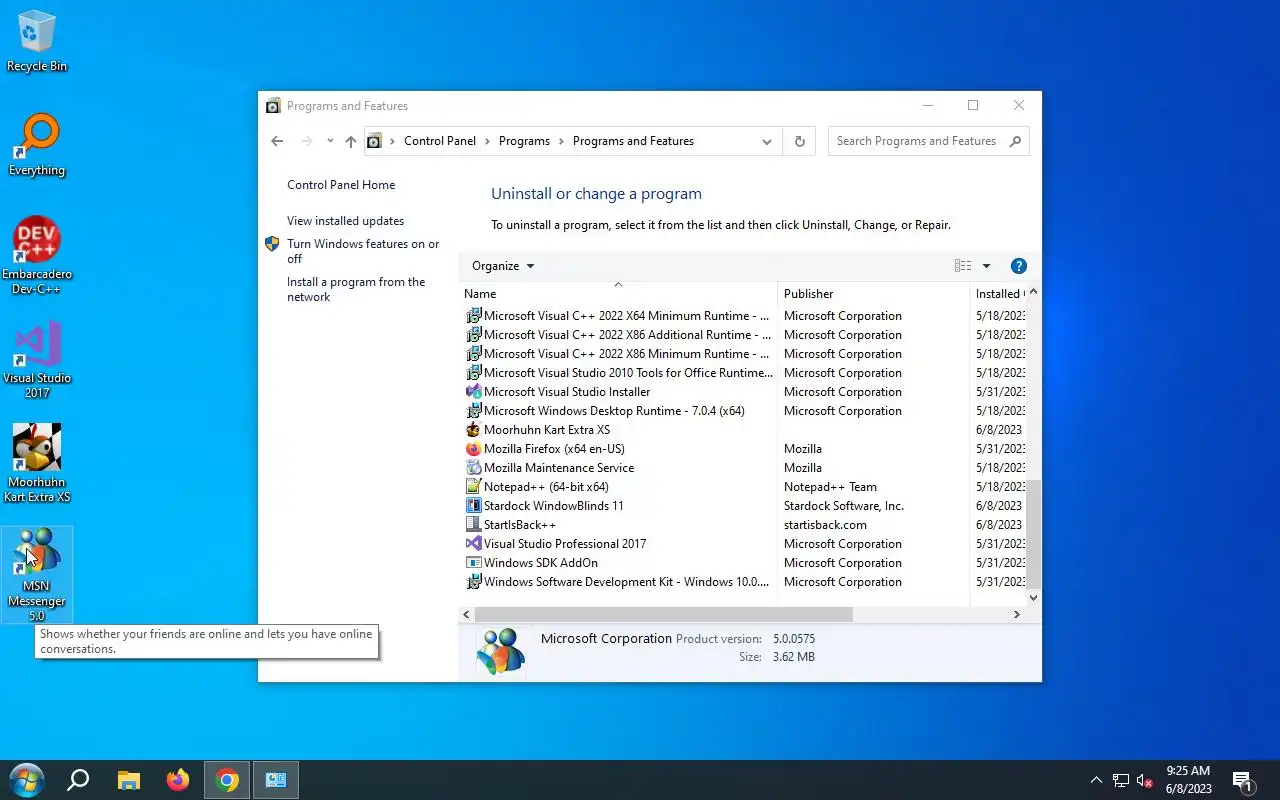Sort by the Publisher column header
This screenshot has height=800, width=1280.
pyautogui.click(x=873, y=294)
